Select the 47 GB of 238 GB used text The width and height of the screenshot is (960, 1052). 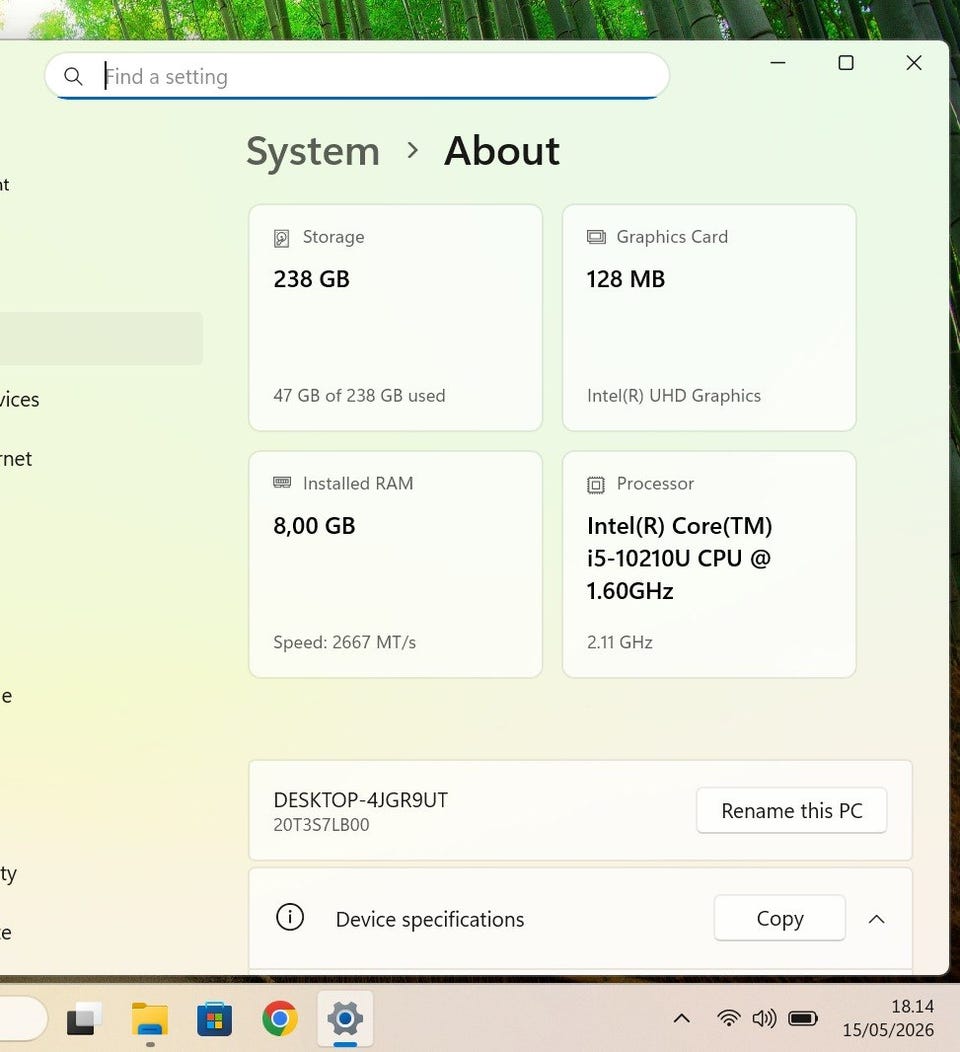[x=359, y=395]
